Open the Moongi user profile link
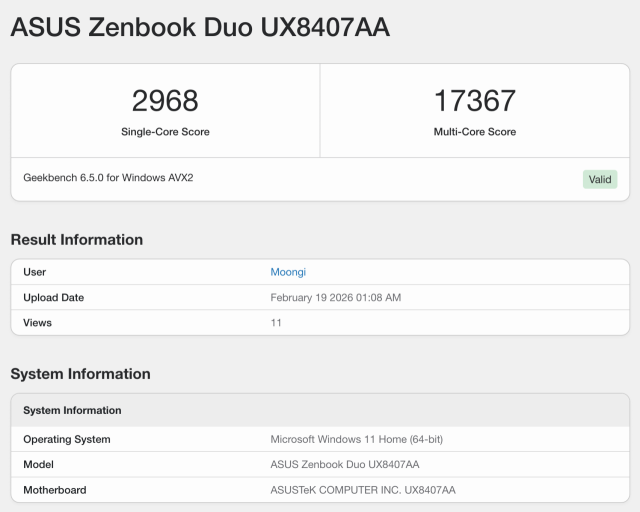The width and height of the screenshot is (640, 512). 288,272
